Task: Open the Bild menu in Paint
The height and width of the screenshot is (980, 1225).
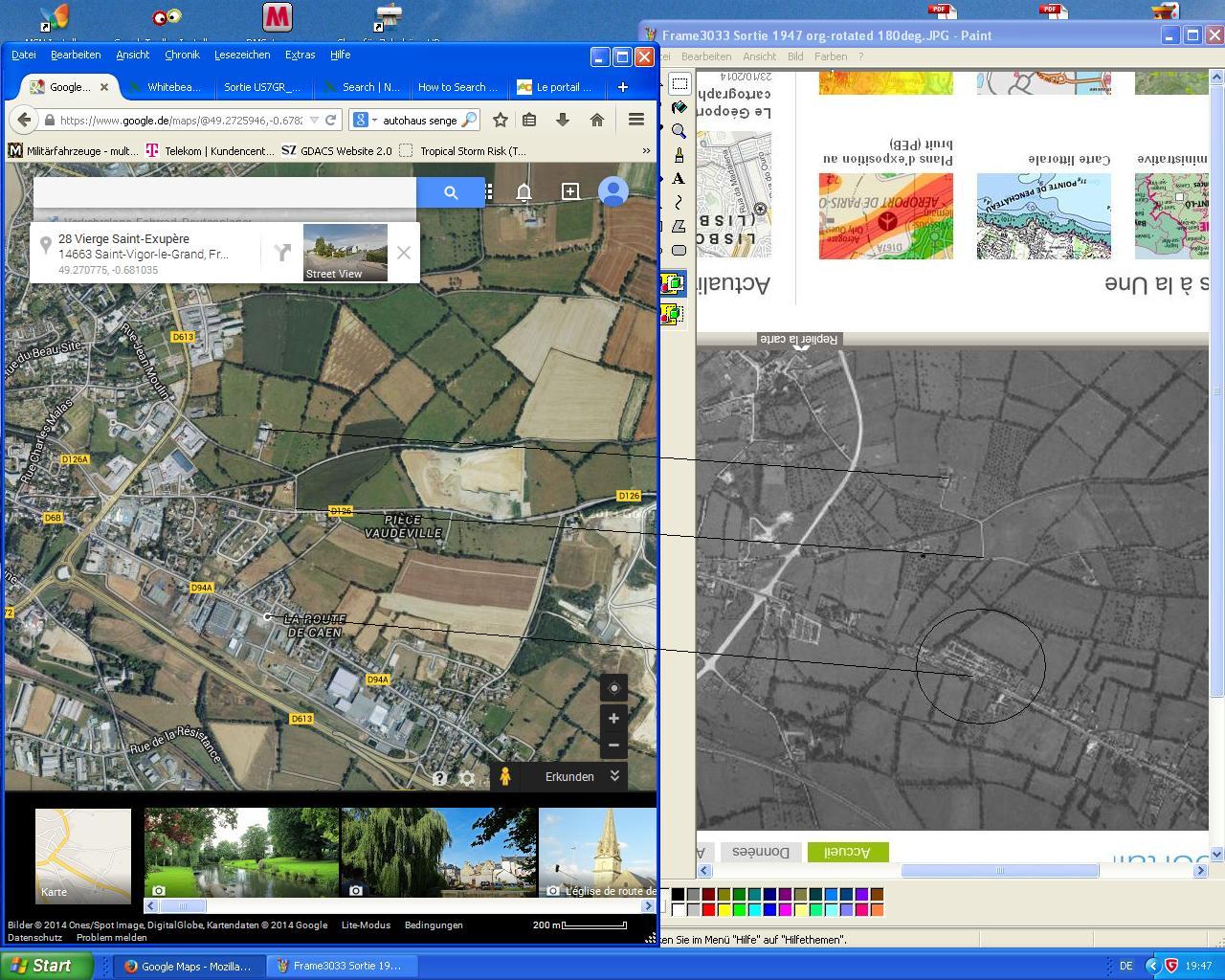Action: click(x=795, y=56)
